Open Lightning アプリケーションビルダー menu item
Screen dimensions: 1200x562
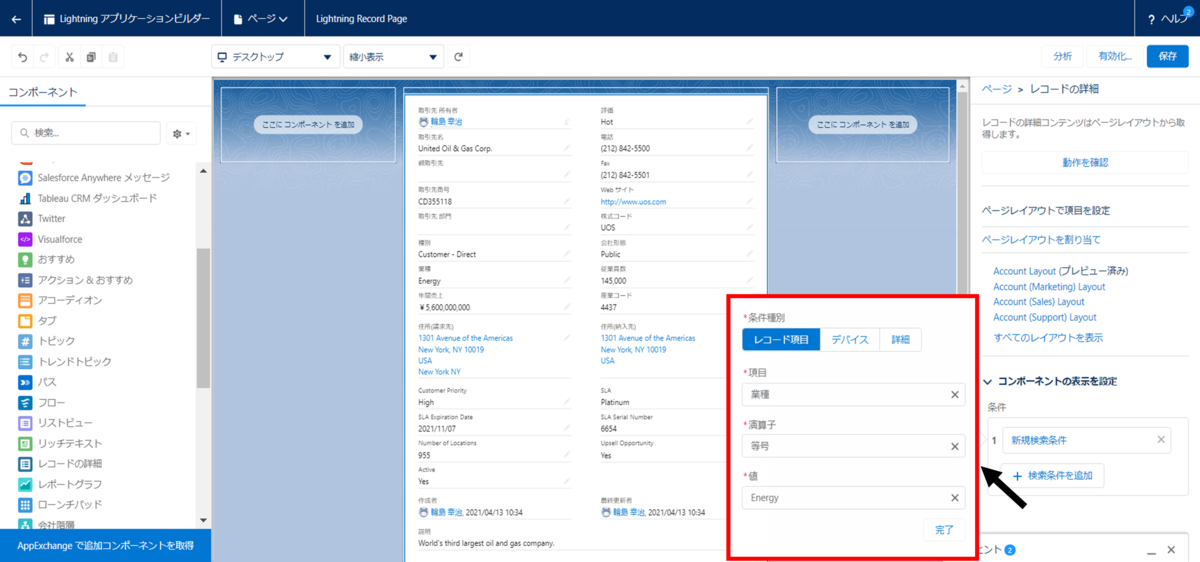tap(128, 19)
